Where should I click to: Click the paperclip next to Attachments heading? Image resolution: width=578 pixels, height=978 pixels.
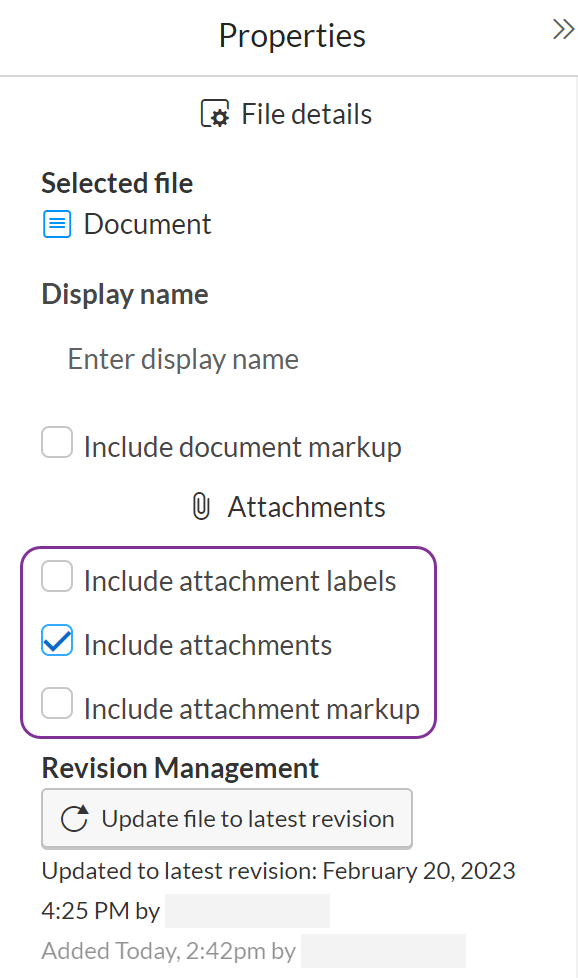[x=202, y=506]
